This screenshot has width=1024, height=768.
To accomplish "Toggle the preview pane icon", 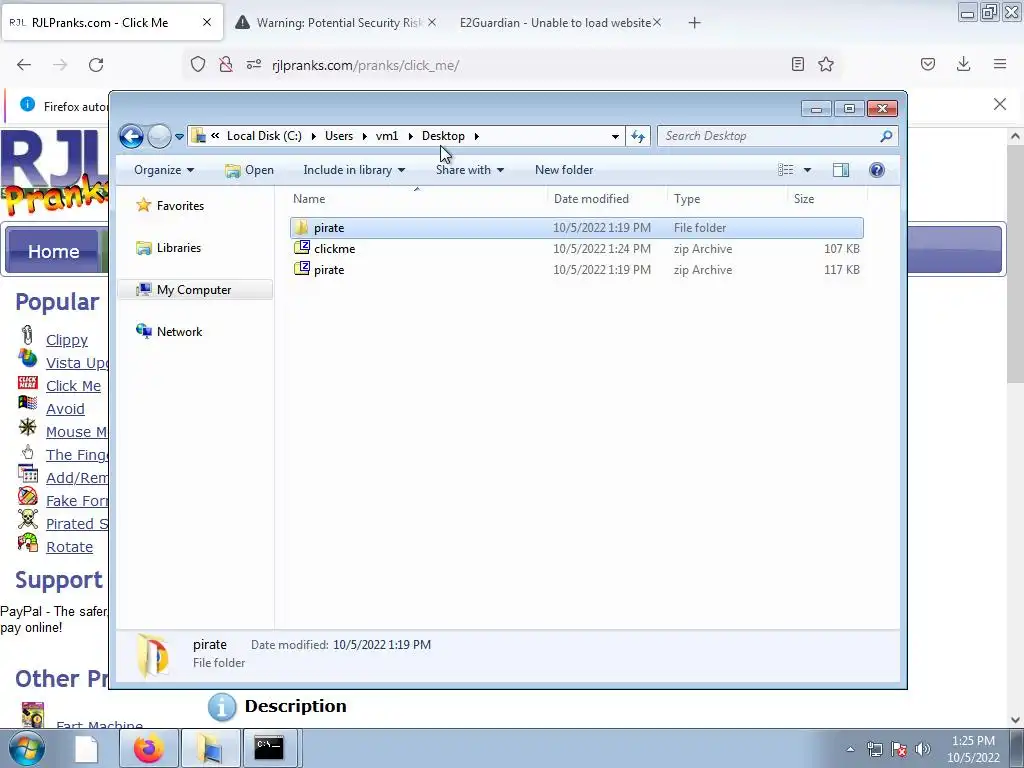I will 840,170.
